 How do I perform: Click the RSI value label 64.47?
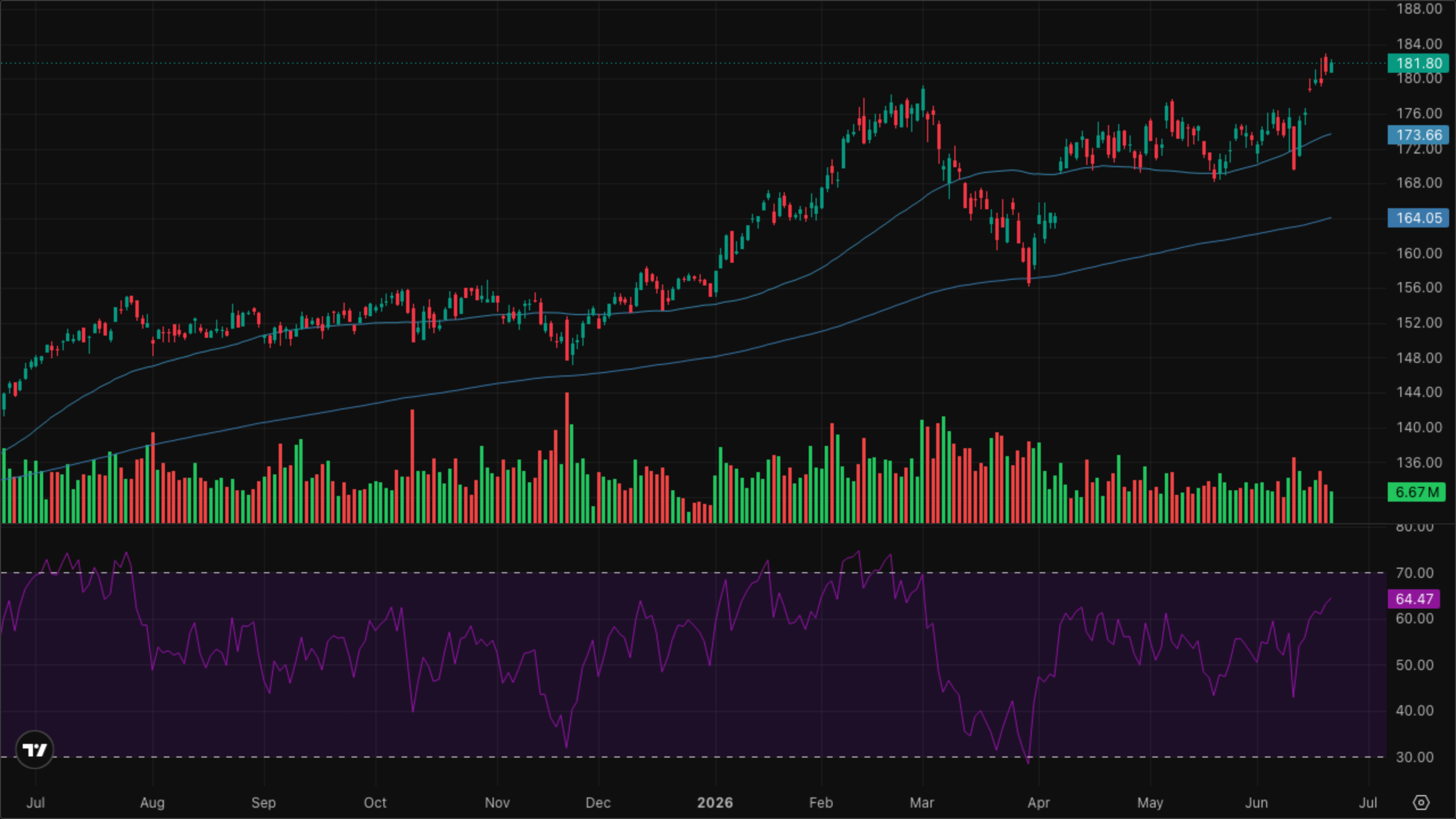tap(1414, 599)
